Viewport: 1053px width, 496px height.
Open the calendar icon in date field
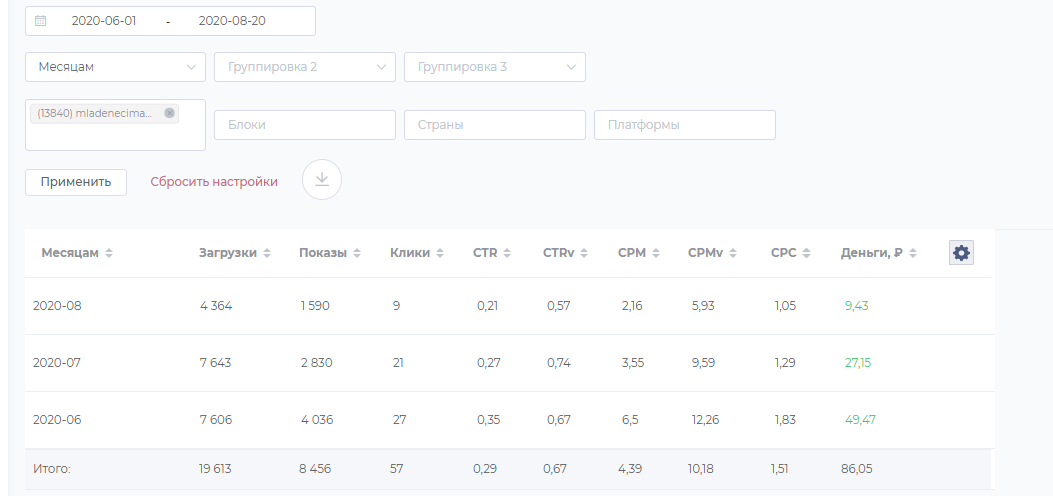click(x=40, y=21)
